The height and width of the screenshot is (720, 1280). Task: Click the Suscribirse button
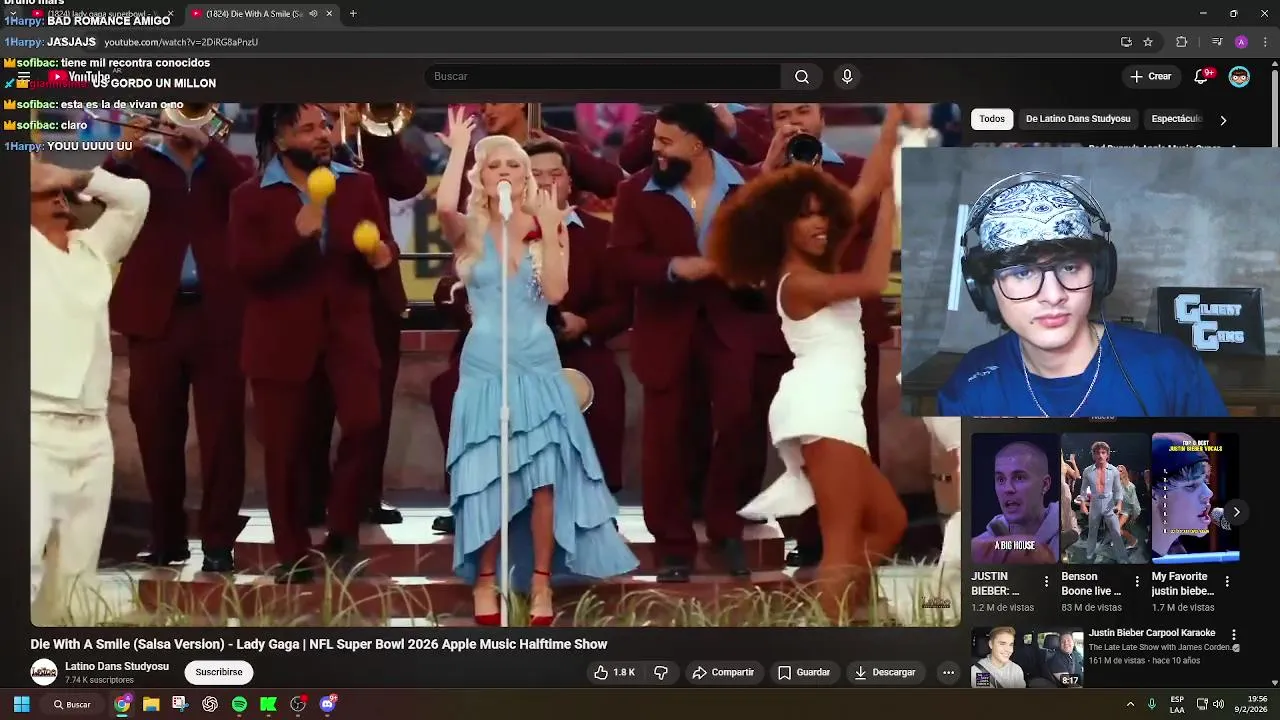219,673
